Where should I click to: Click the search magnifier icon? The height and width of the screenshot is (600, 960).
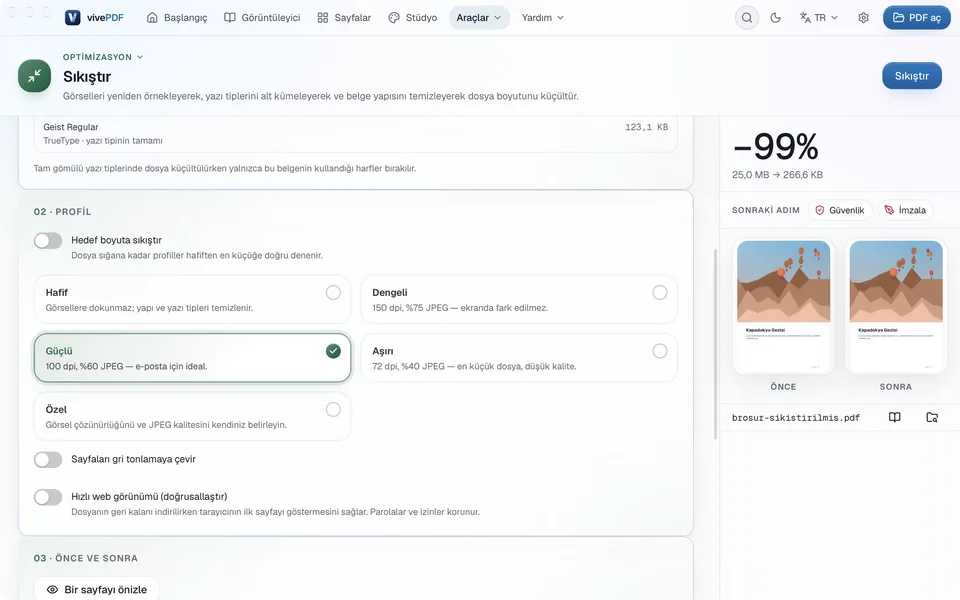coord(747,18)
